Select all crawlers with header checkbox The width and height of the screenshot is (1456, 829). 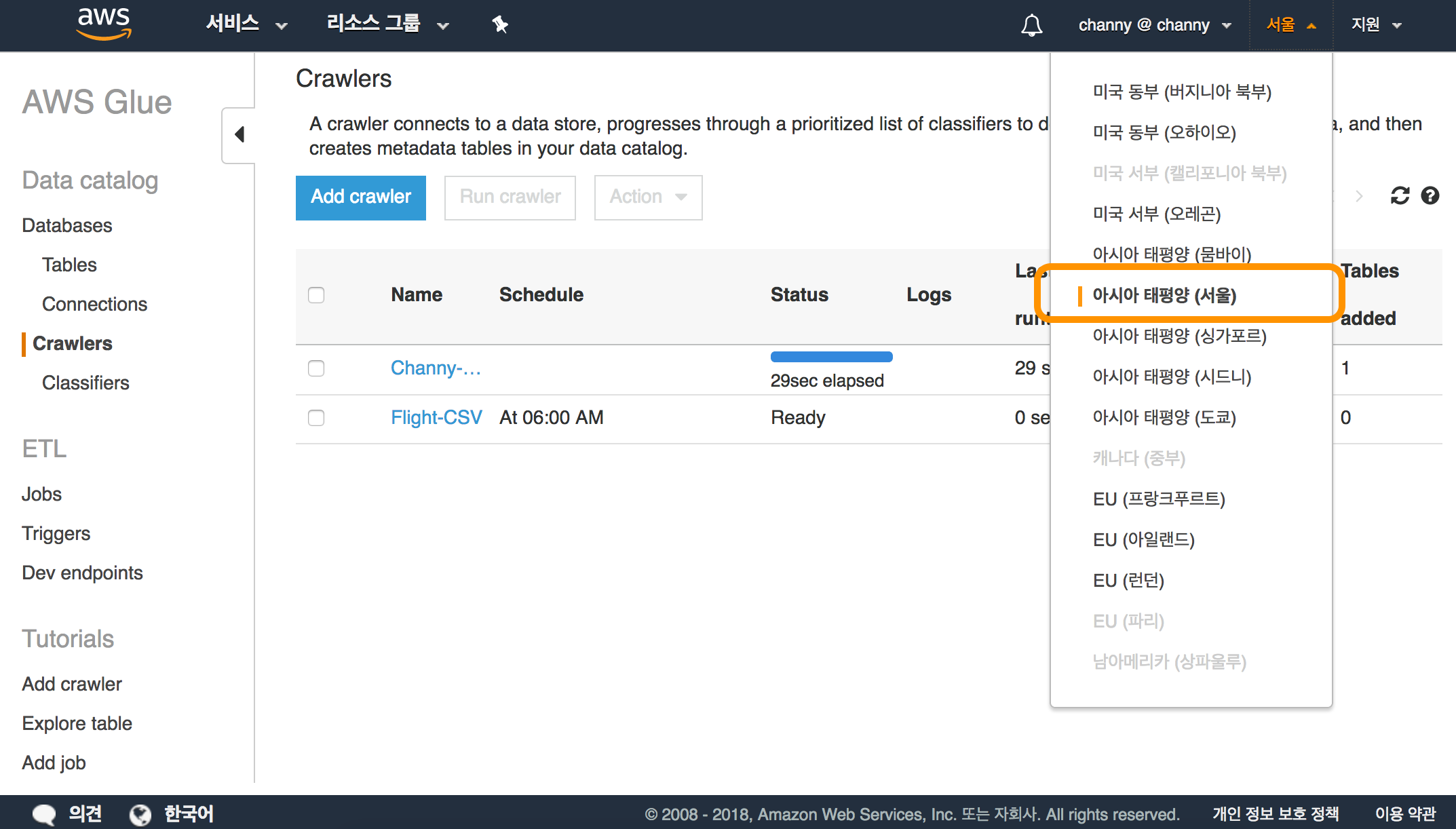click(316, 295)
